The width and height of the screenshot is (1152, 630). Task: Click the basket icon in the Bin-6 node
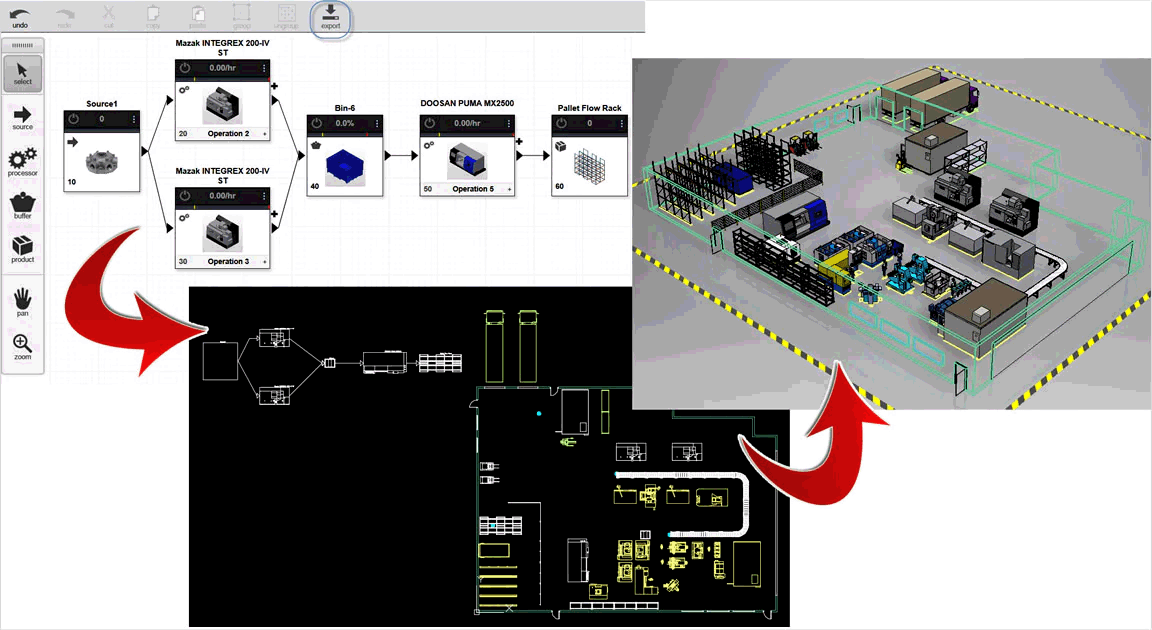click(x=316, y=145)
